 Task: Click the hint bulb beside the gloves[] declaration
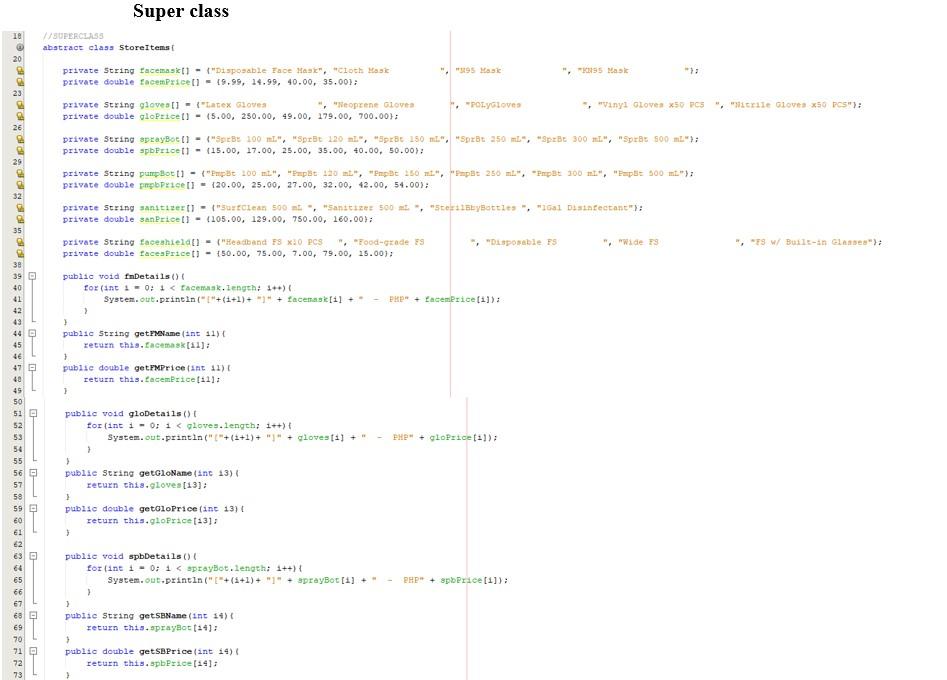click(x=20, y=105)
